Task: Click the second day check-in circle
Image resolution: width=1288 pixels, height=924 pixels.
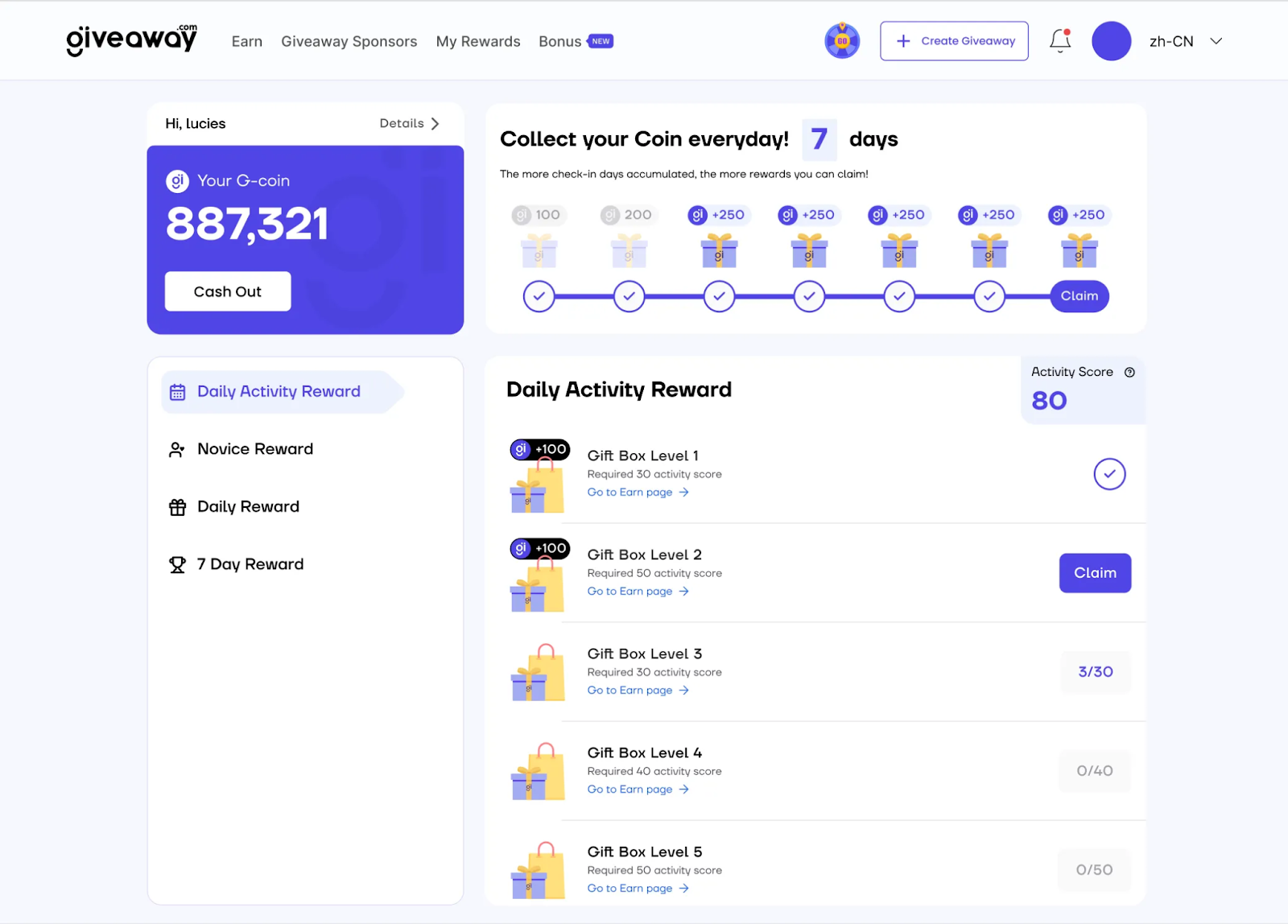Action: pos(629,296)
